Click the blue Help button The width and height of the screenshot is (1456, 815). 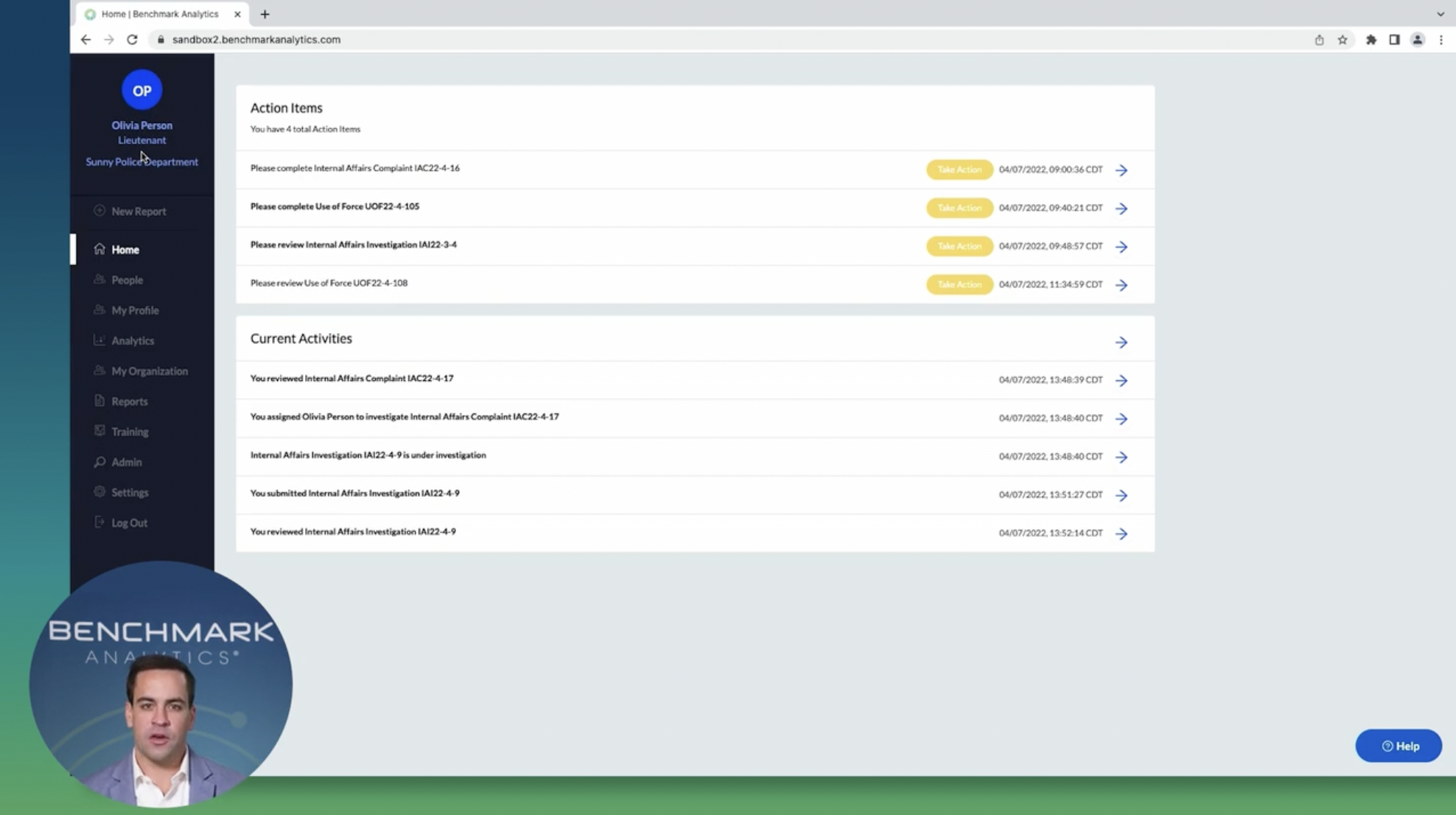pyautogui.click(x=1399, y=746)
